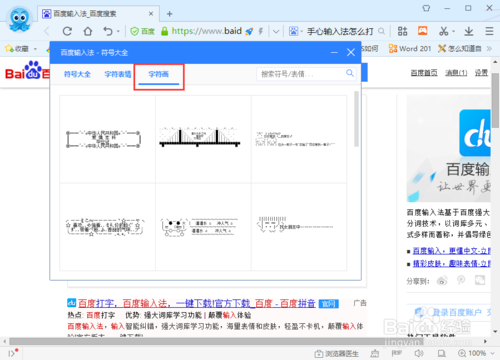The image size is (500, 360).
Task: Click the 百度输入法 promotional banner image
Action: click(449, 149)
